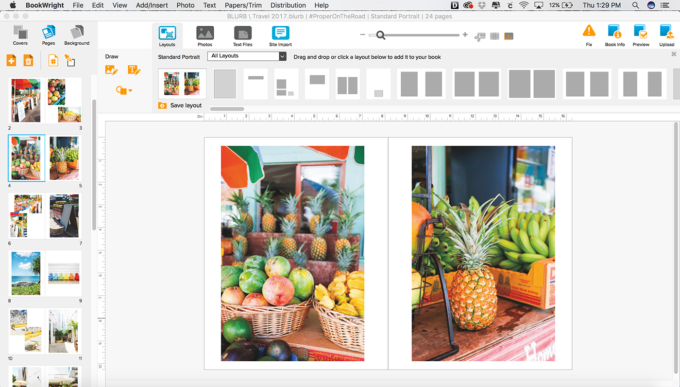Click the page numbering hash icon

[53, 60]
